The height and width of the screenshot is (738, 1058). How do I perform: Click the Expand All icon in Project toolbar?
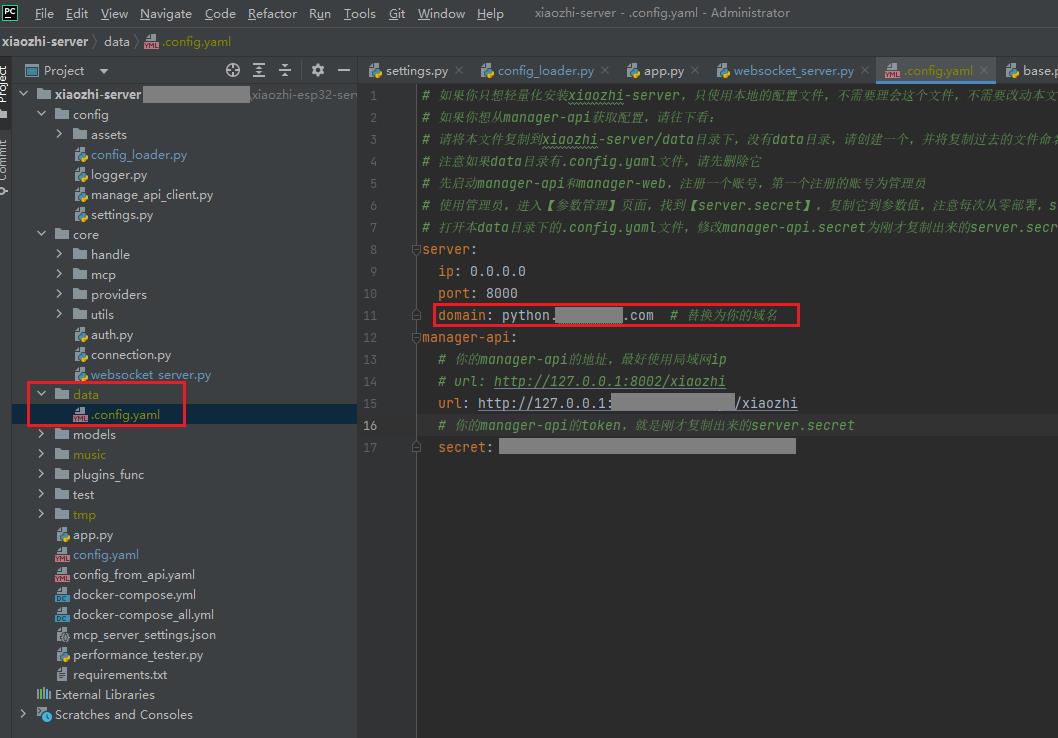[x=258, y=70]
